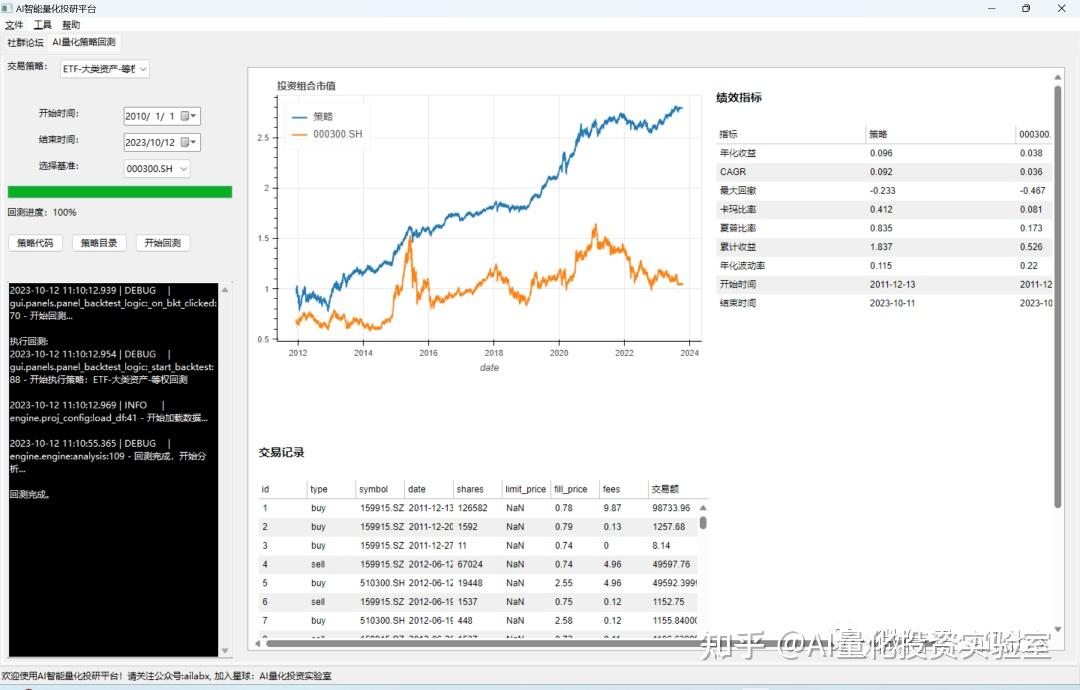Click the application icon in the title bar
This screenshot has width=1080, height=690.
click(x=9, y=8)
